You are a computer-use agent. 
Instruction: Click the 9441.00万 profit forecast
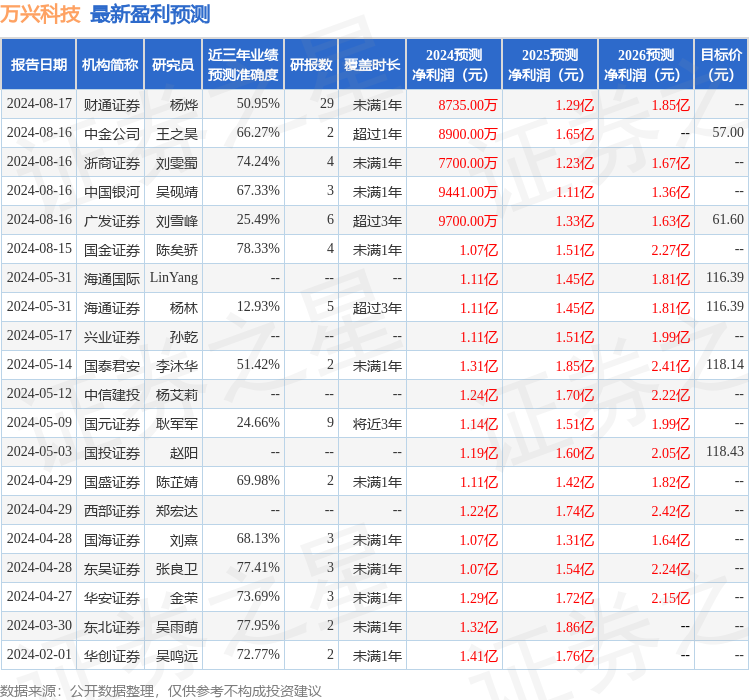point(468,192)
